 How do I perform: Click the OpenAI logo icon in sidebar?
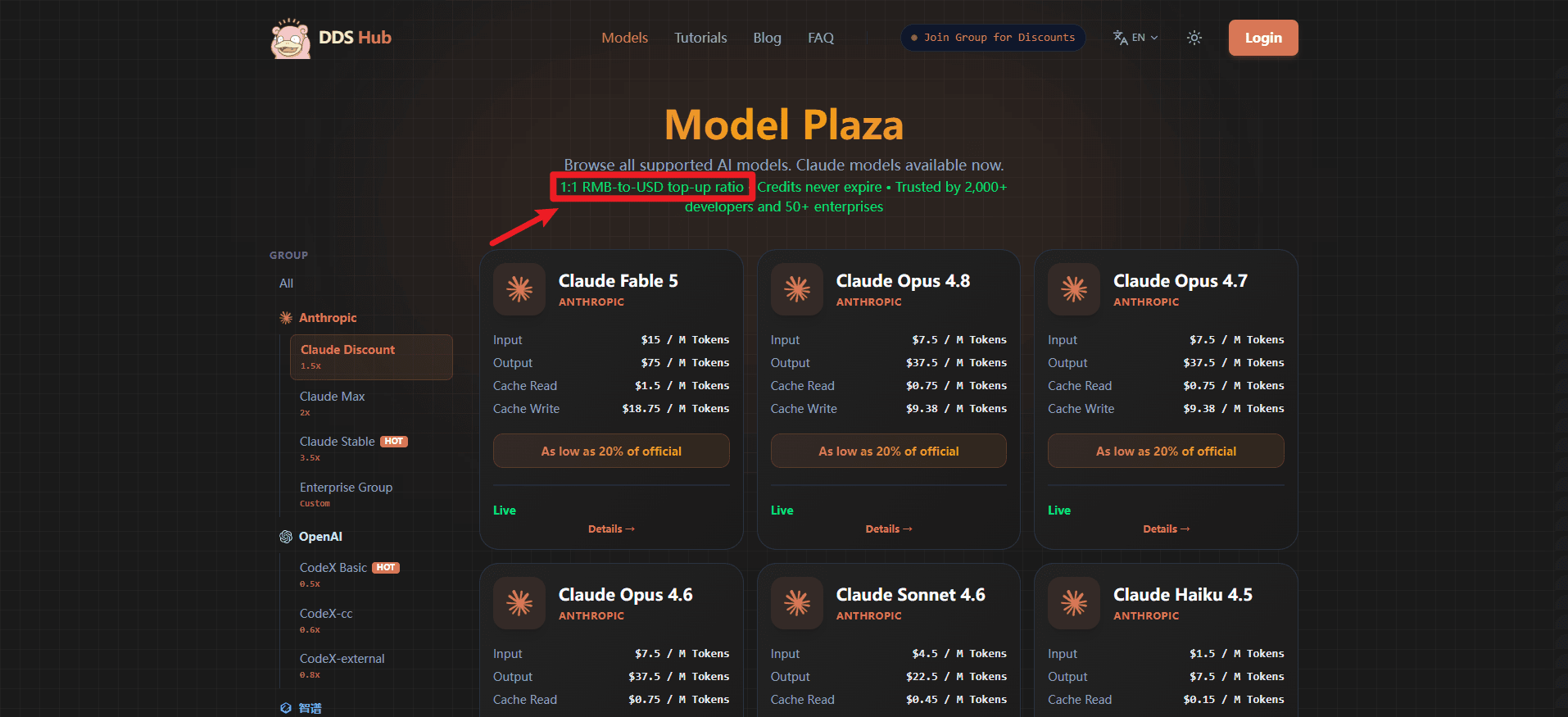point(286,537)
